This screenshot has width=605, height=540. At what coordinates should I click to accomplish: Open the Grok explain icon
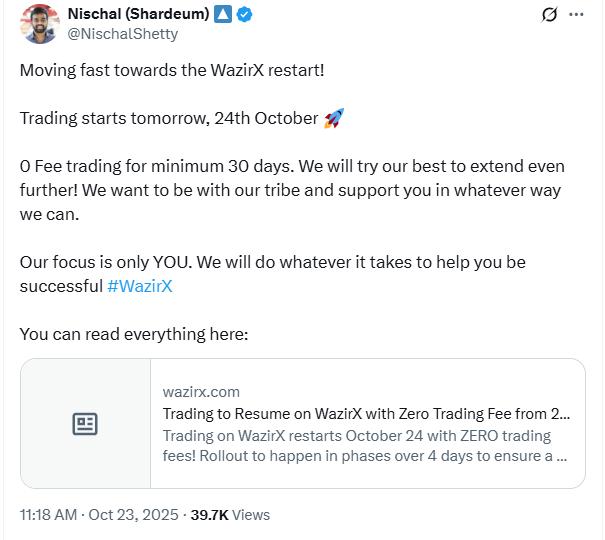tap(548, 15)
